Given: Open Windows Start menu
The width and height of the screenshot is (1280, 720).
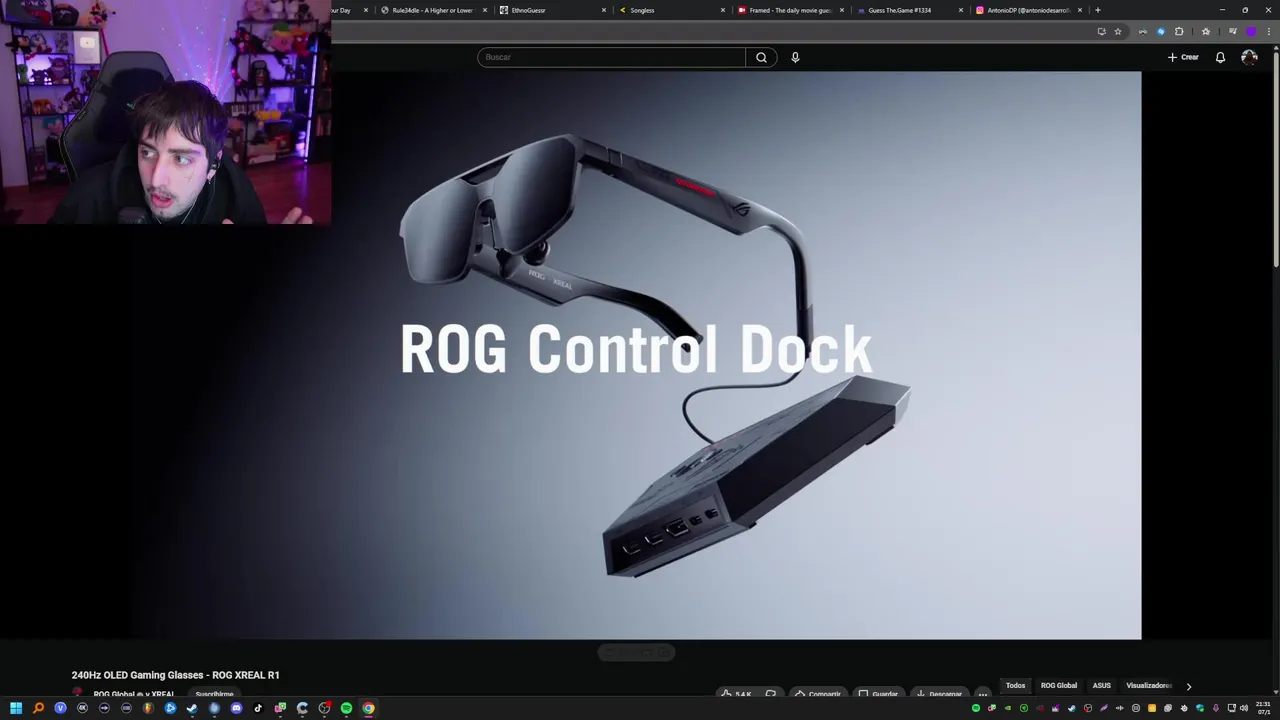Looking at the screenshot, I should [16, 708].
